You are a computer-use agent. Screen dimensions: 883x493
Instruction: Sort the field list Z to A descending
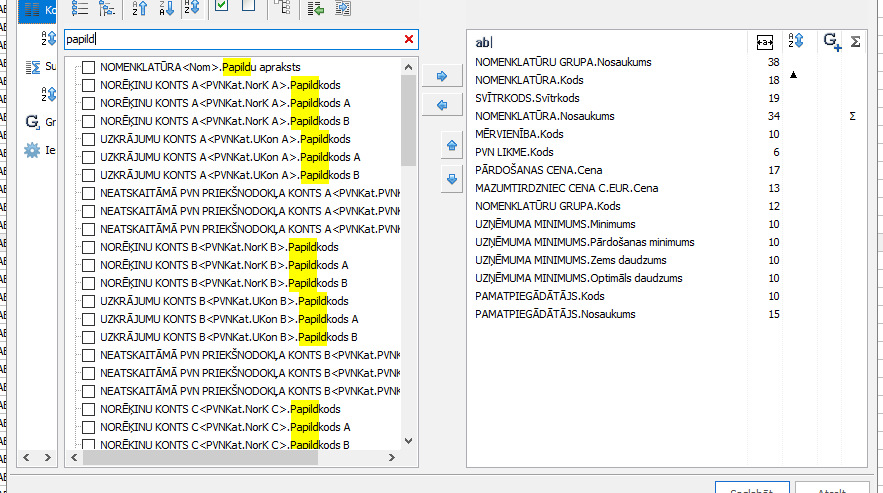tap(166, 8)
